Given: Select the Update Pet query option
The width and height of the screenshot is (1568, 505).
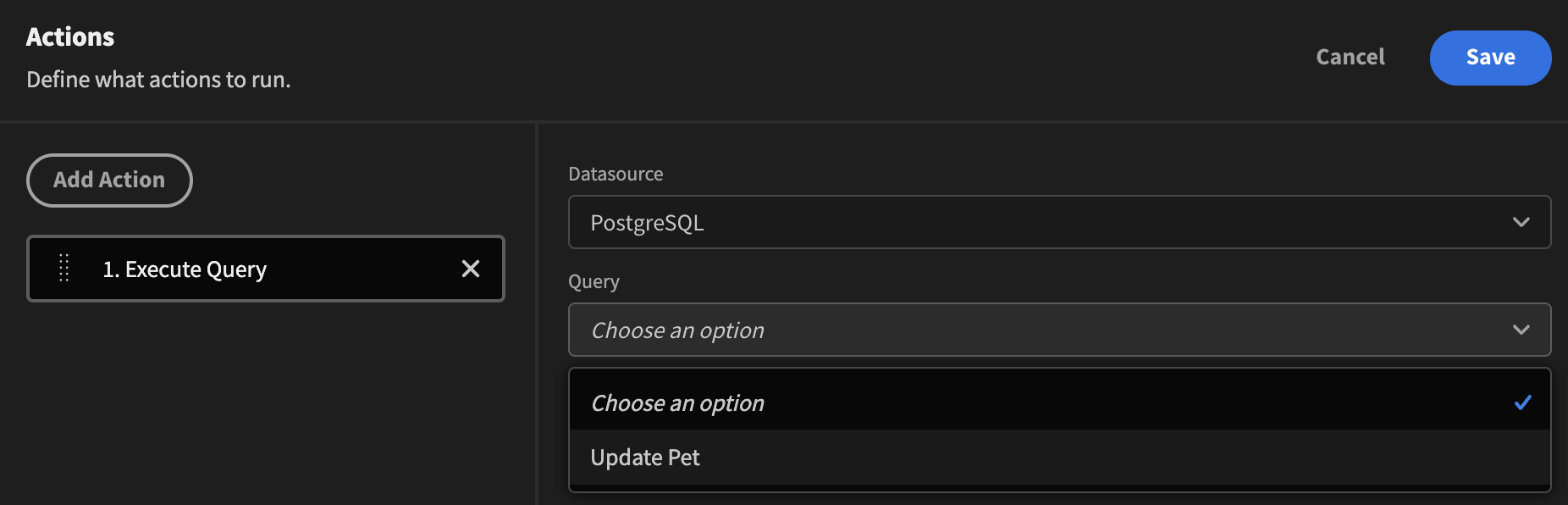Looking at the screenshot, I should click(x=1059, y=458).
